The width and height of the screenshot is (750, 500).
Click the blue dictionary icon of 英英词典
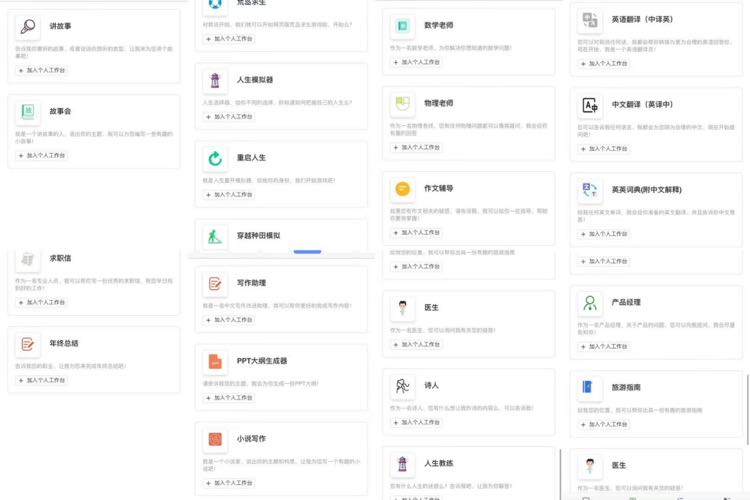coord(590,190)
